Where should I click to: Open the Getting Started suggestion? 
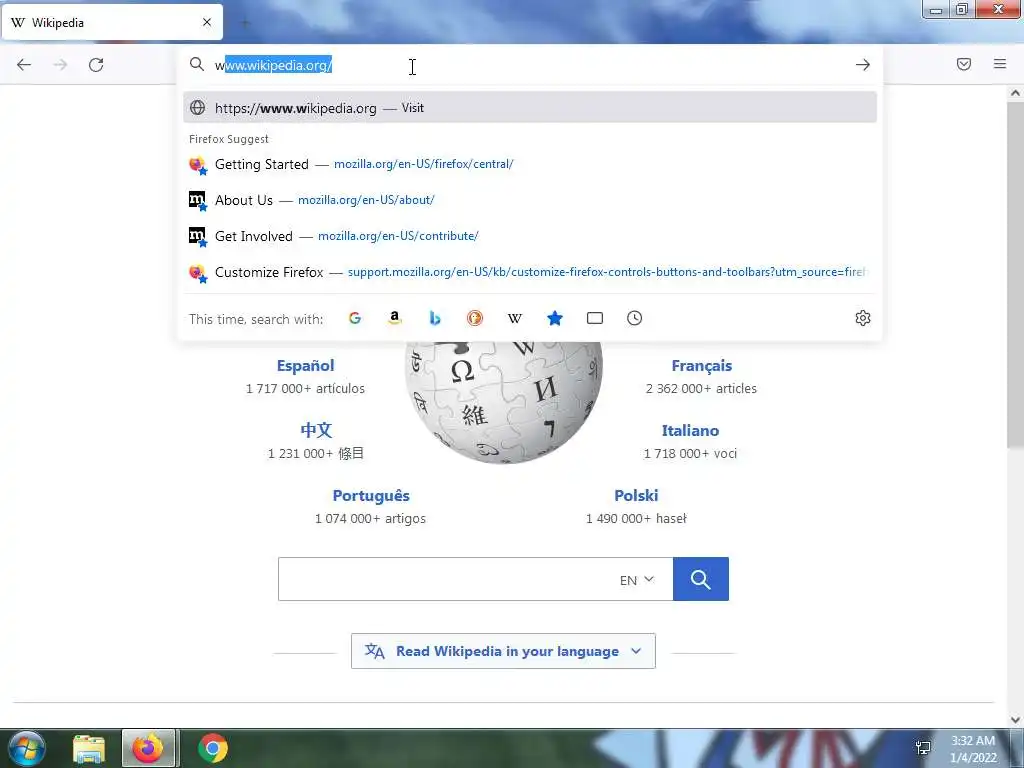pos(530,164)
